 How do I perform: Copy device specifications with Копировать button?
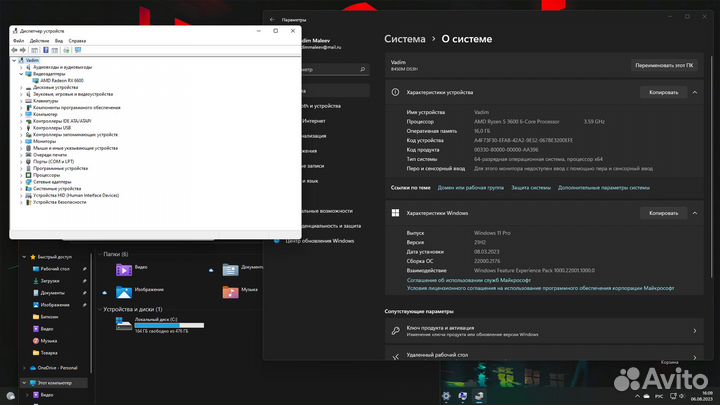click(664, 92)
